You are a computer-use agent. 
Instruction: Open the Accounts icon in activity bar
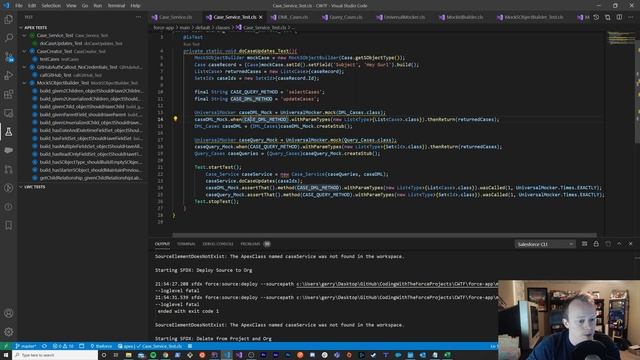tap(9, 313)
